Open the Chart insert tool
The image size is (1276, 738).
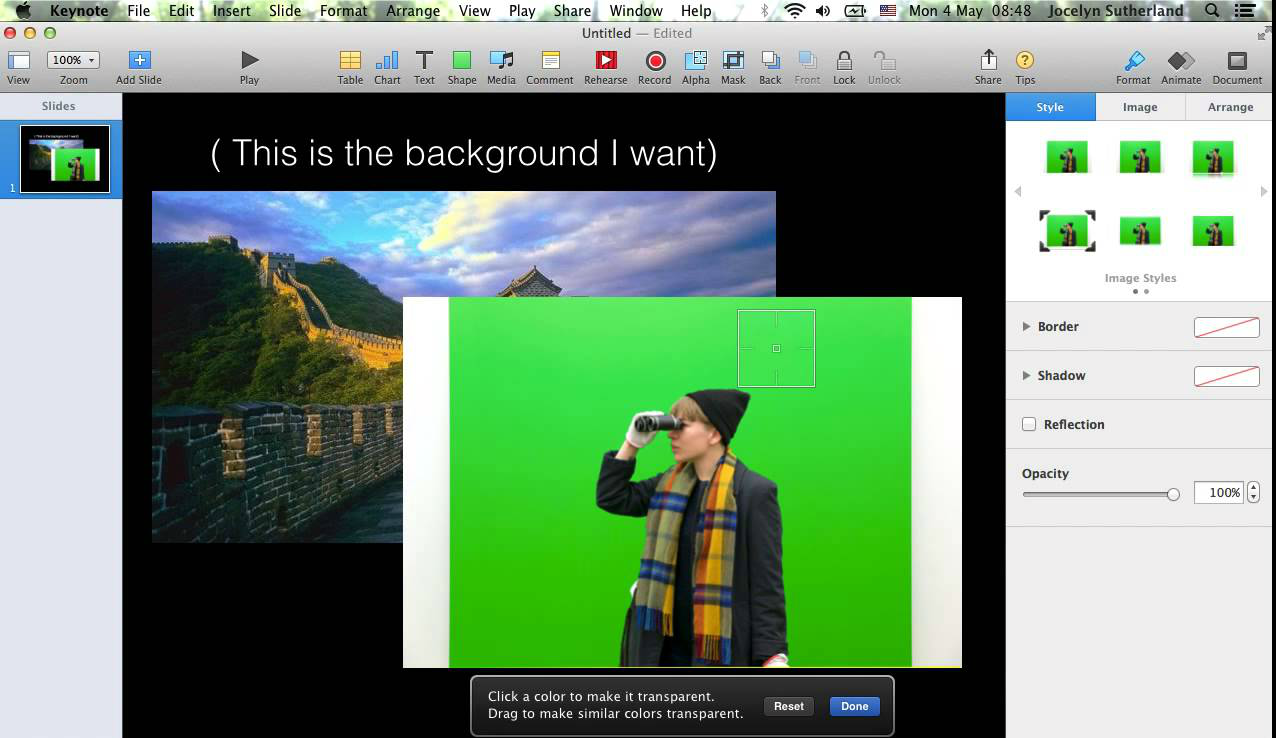click(387, 61)
